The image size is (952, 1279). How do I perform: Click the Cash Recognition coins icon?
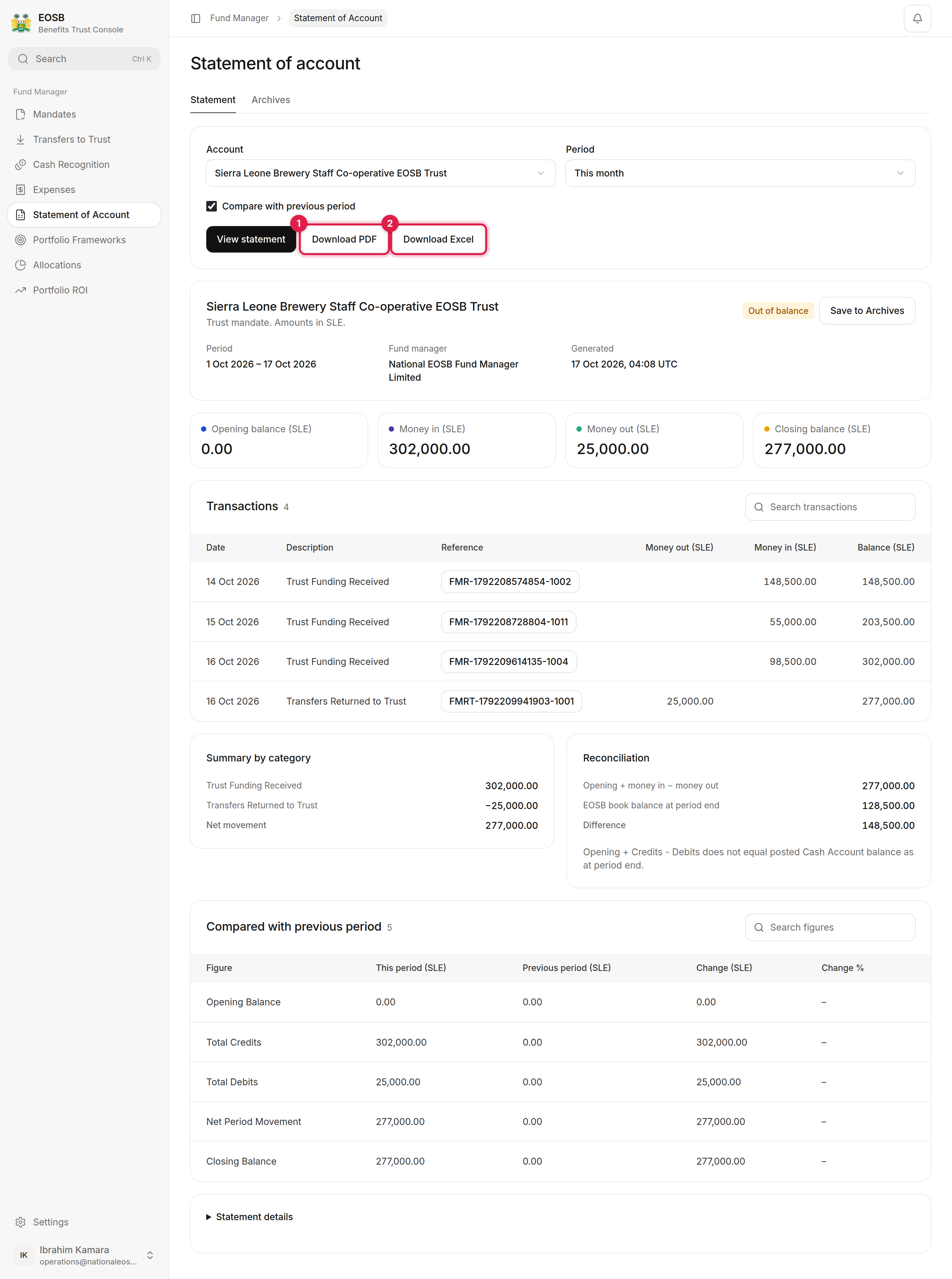(x=21, y=164)
